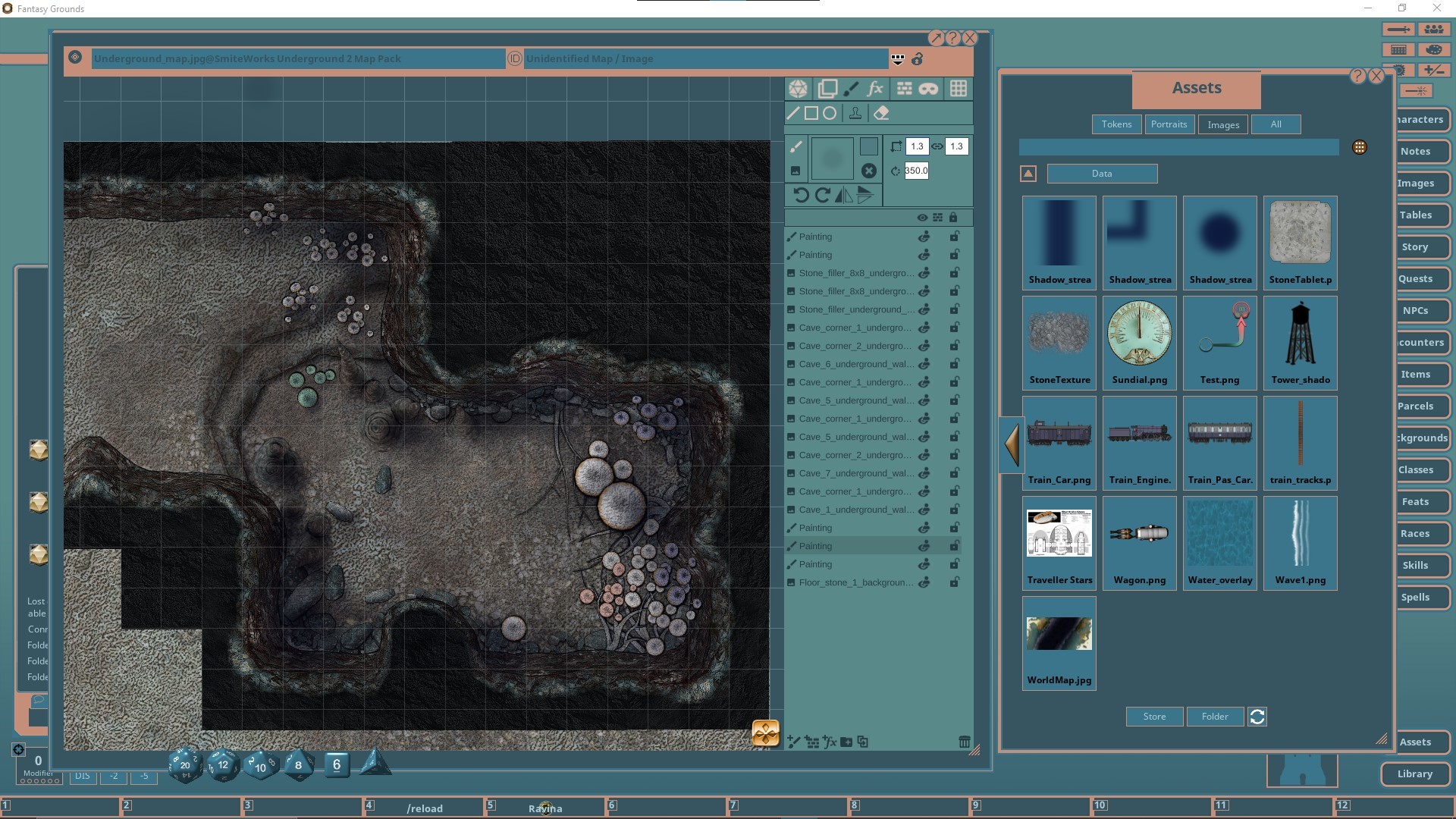This screenshot has width=1456, height=819.
Task: Open the effects (fx) tools on the map
Action: point(875,89)
